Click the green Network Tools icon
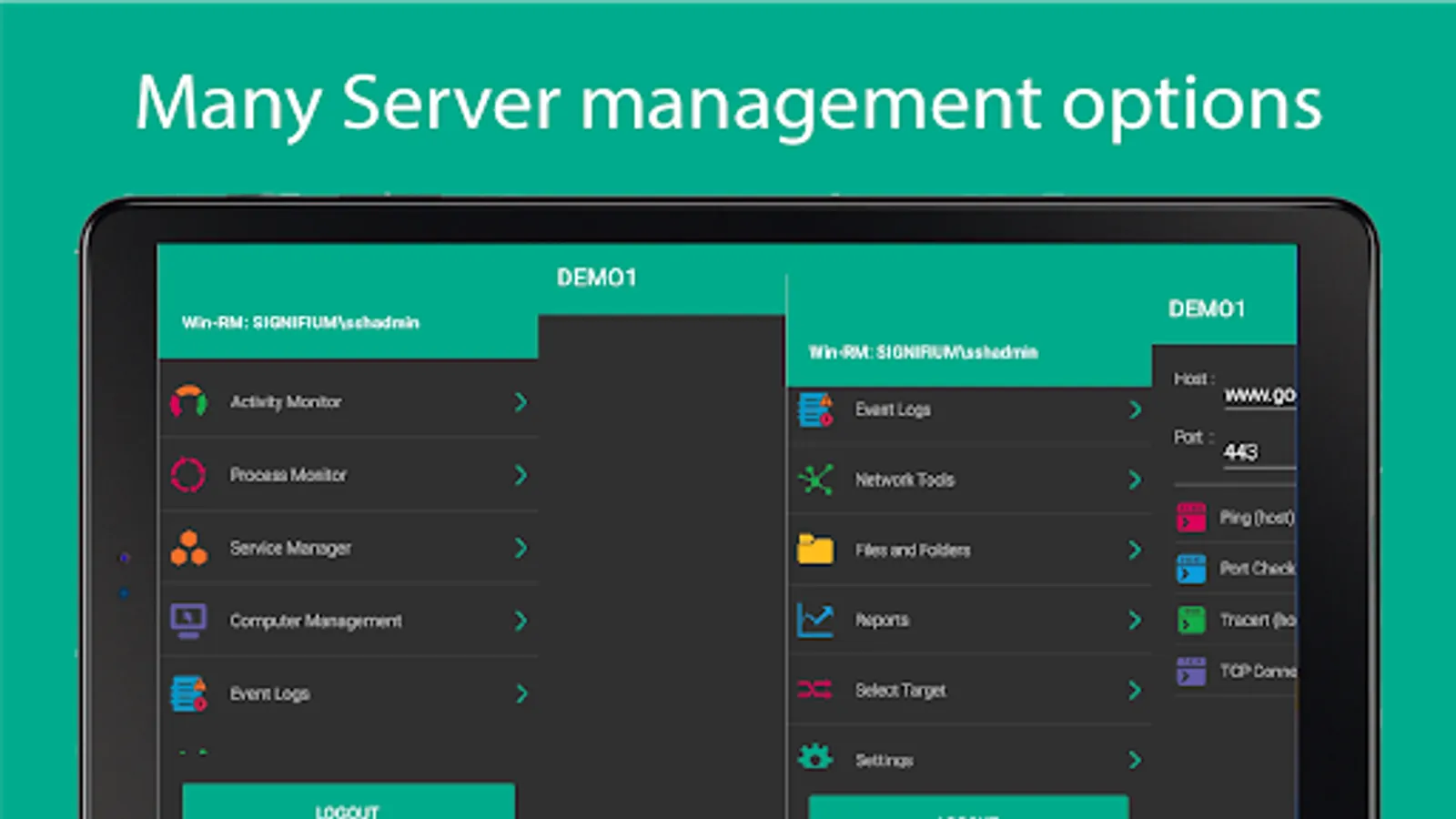The height and width of the screenshot is (819, 1456). pyautogui.click(x=815, y=480)
